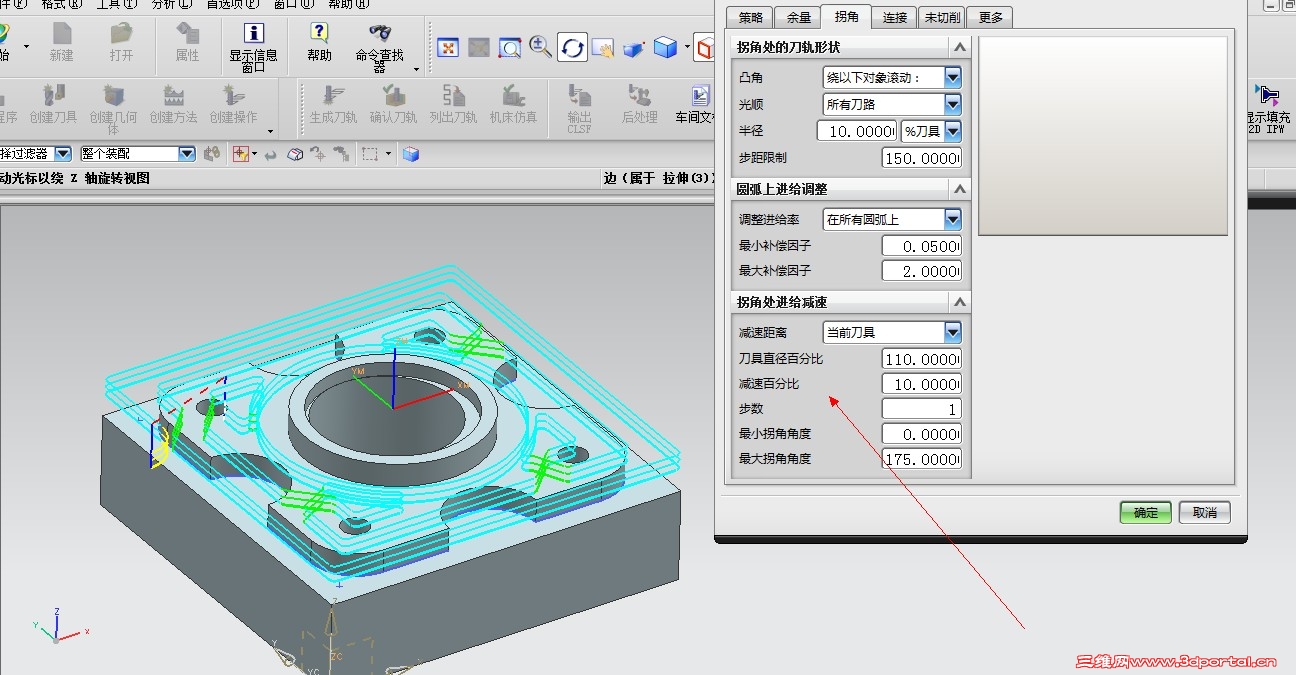Click the blue cube icon in selection bar

click(410, 154)
